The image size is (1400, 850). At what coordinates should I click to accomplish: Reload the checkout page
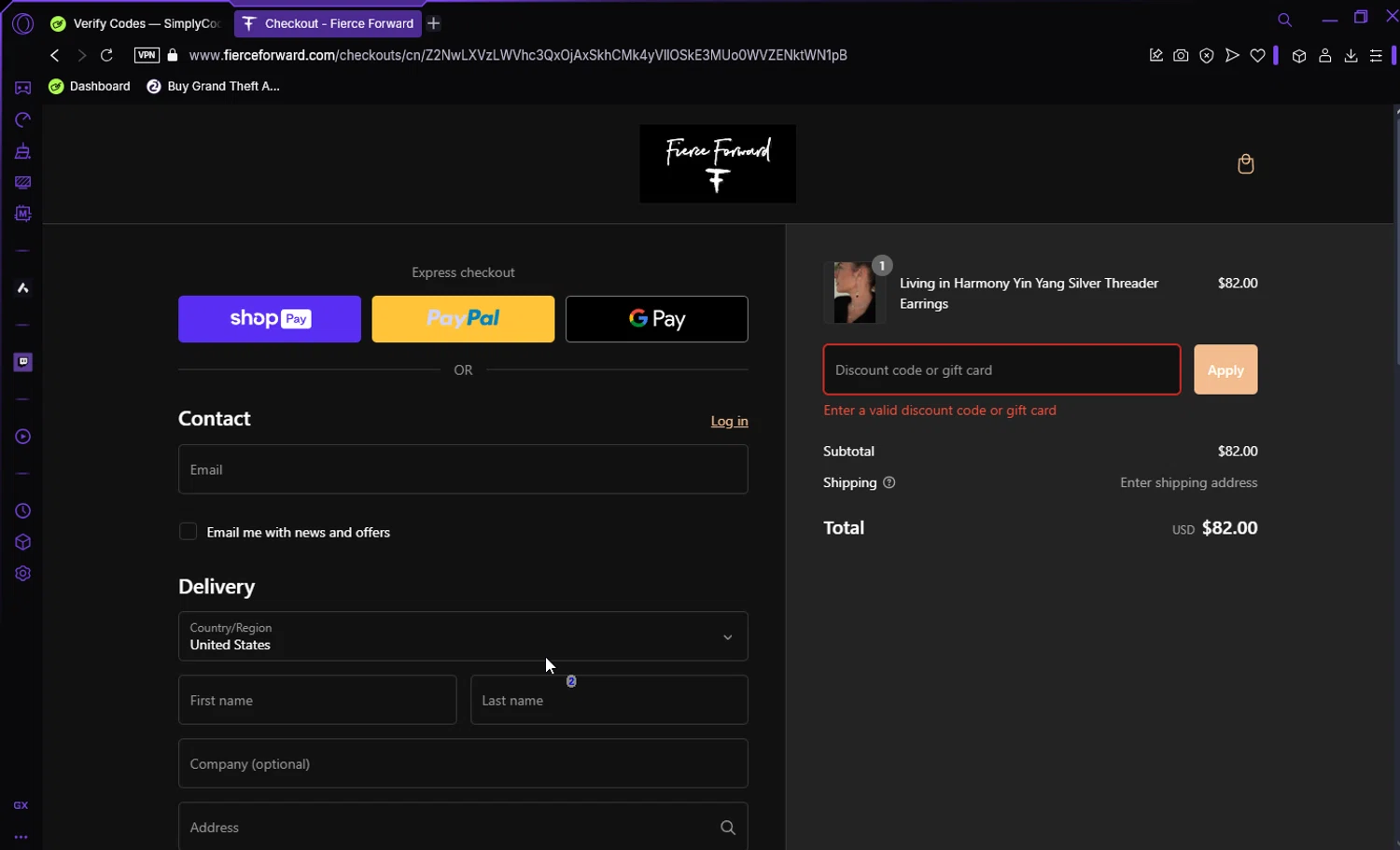[x=106, y=55]
